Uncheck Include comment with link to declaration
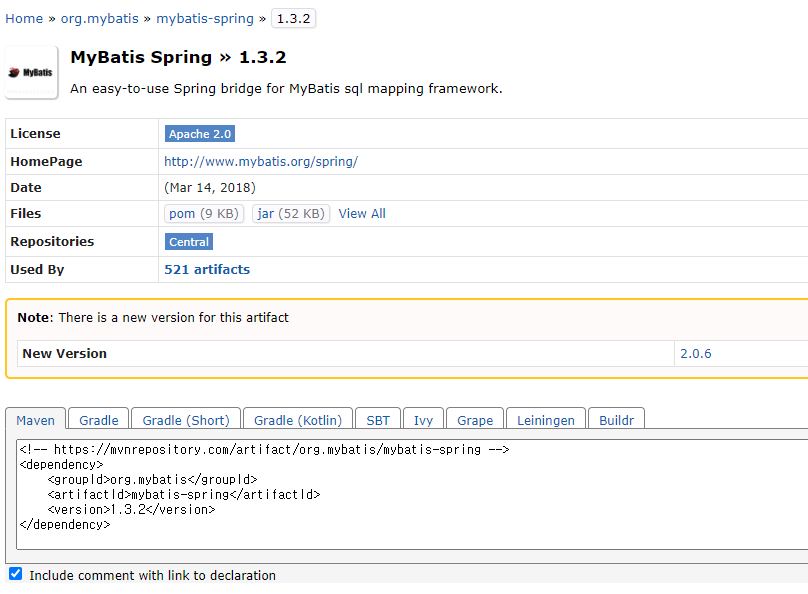The image size is (808, 594). tap(15, 574)
